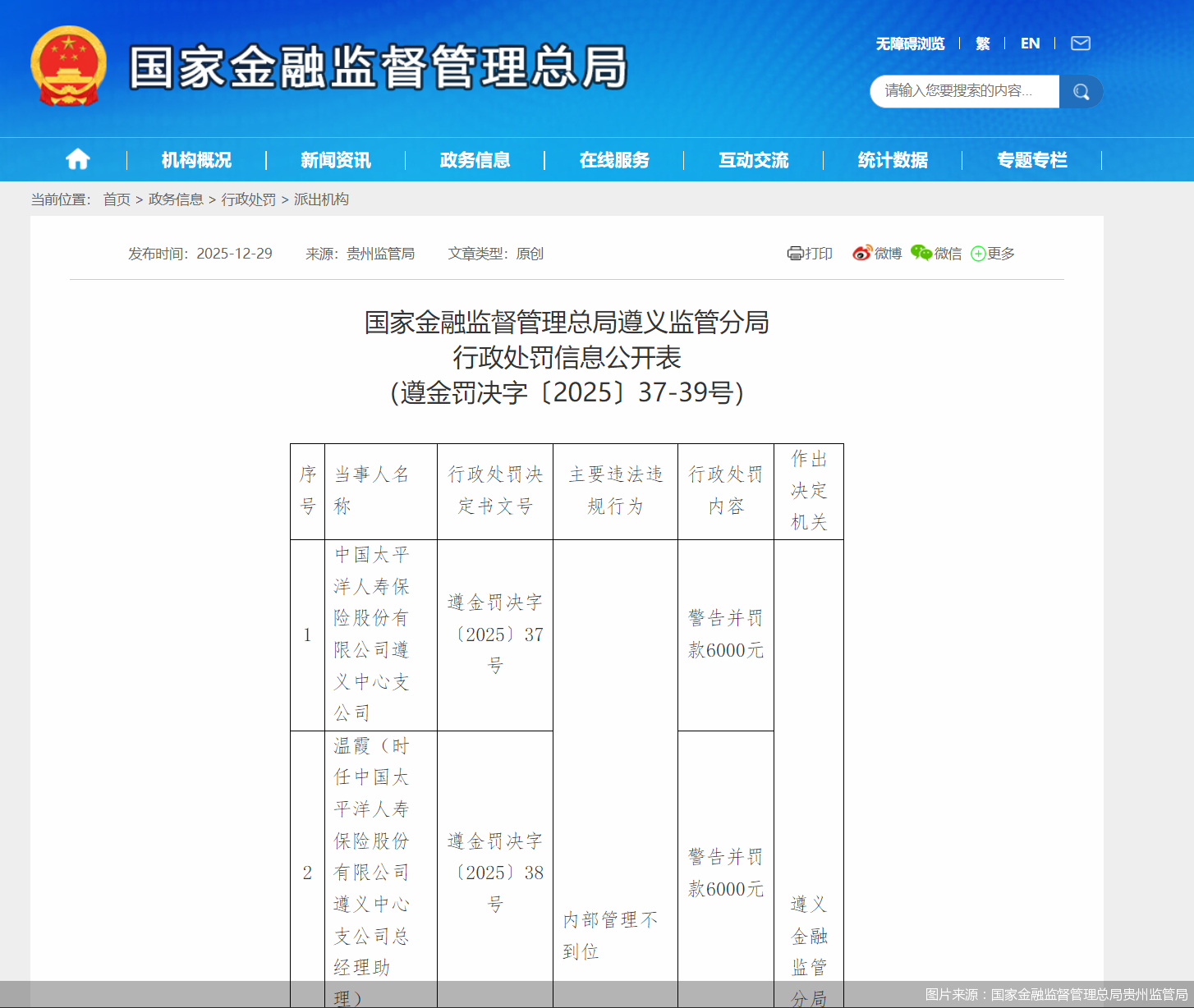The height and width of the screenshot is (1008, 1194).
Task: Navigate to 首页 in the breadcrumb
Action: [117, 199]
